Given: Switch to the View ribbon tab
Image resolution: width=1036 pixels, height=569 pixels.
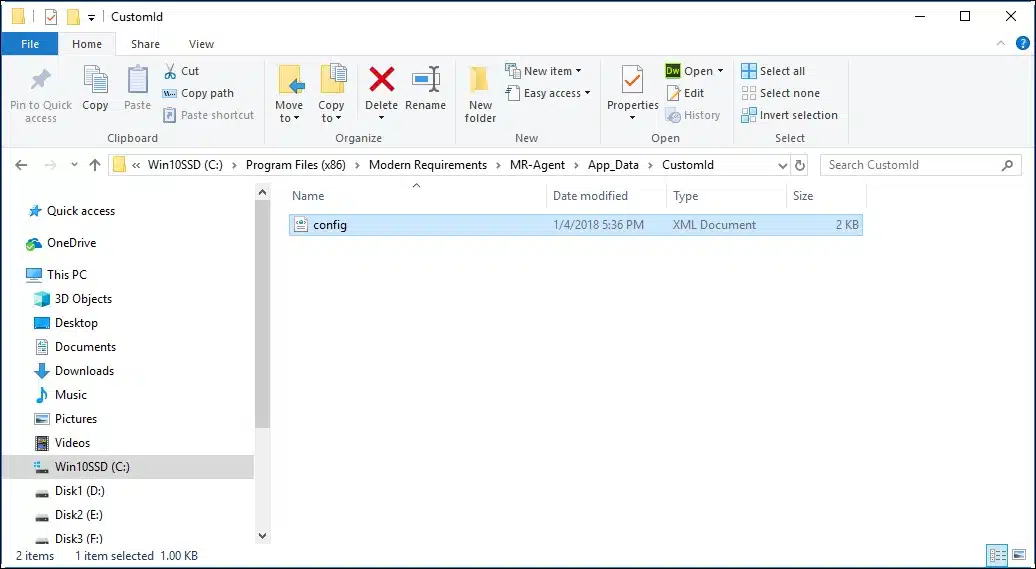Looking at the screenshot, I should tap(202, 44).
